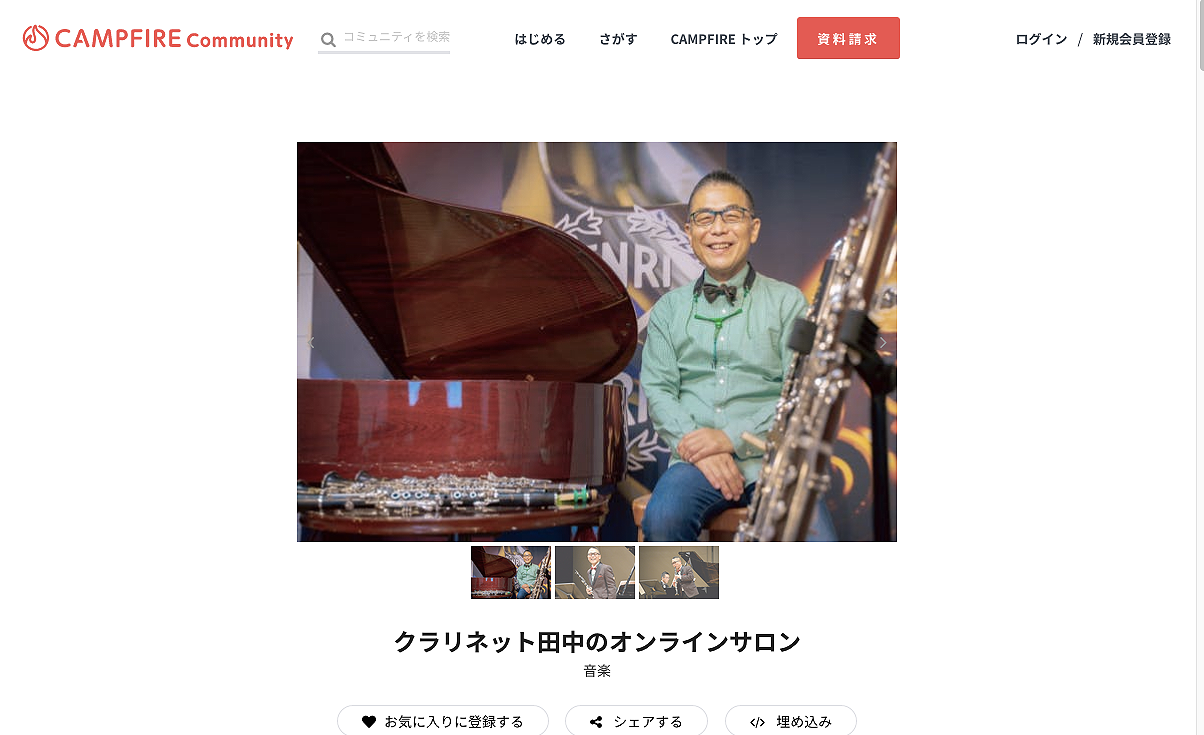Select the third thumbnail of performance
The image size is (1204, 735).
coord(679,572)
